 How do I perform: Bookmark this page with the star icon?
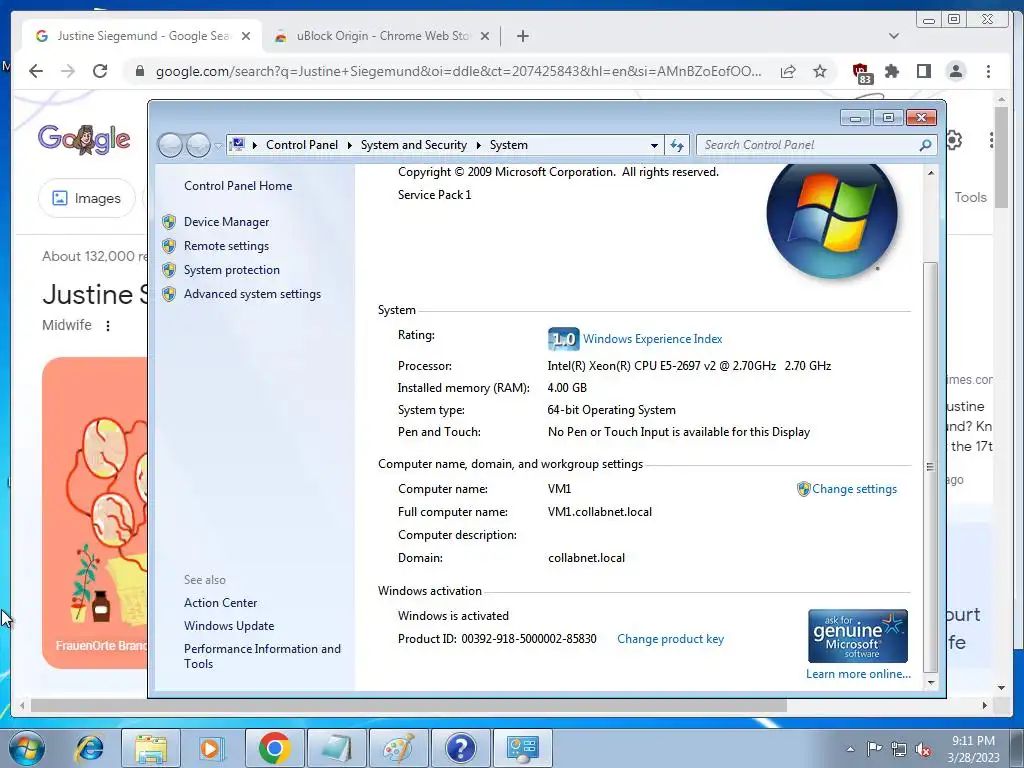click(x=820, y=71)
